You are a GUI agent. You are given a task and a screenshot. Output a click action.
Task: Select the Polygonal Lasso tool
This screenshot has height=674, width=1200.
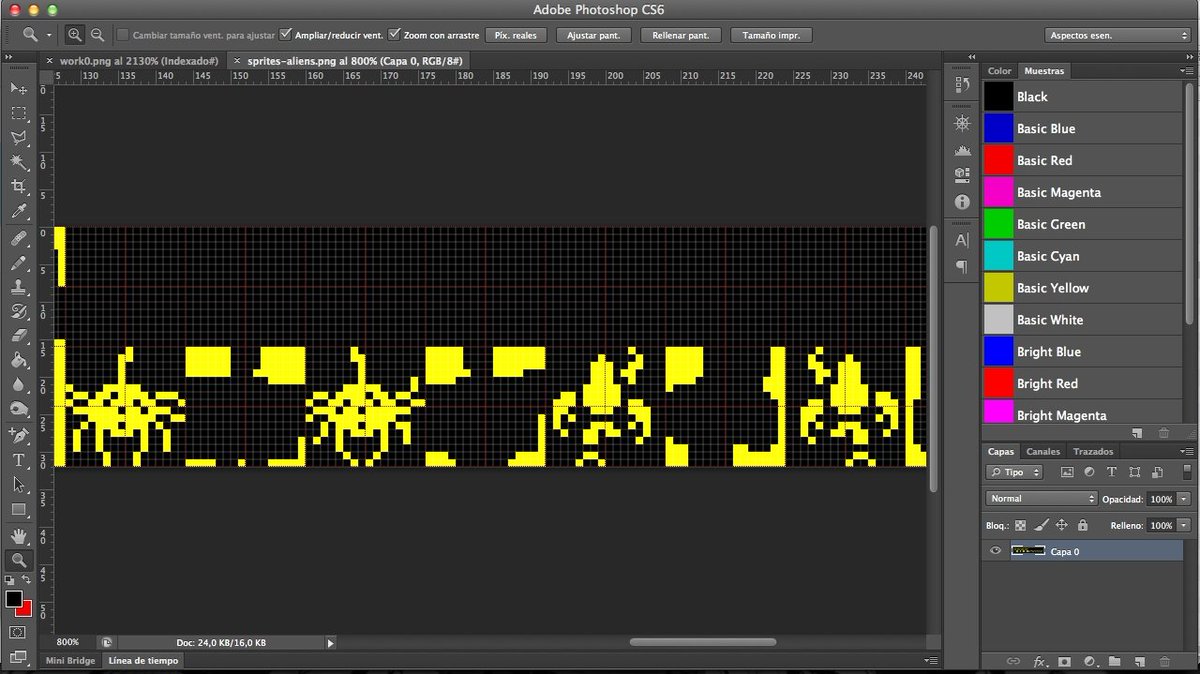tap(18, 138)
